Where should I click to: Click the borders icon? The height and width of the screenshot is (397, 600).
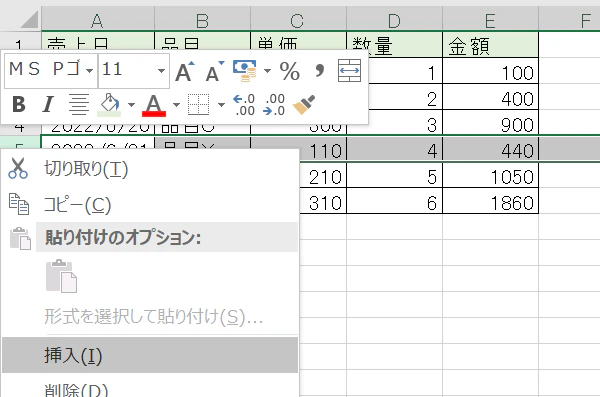coord(199,105)
